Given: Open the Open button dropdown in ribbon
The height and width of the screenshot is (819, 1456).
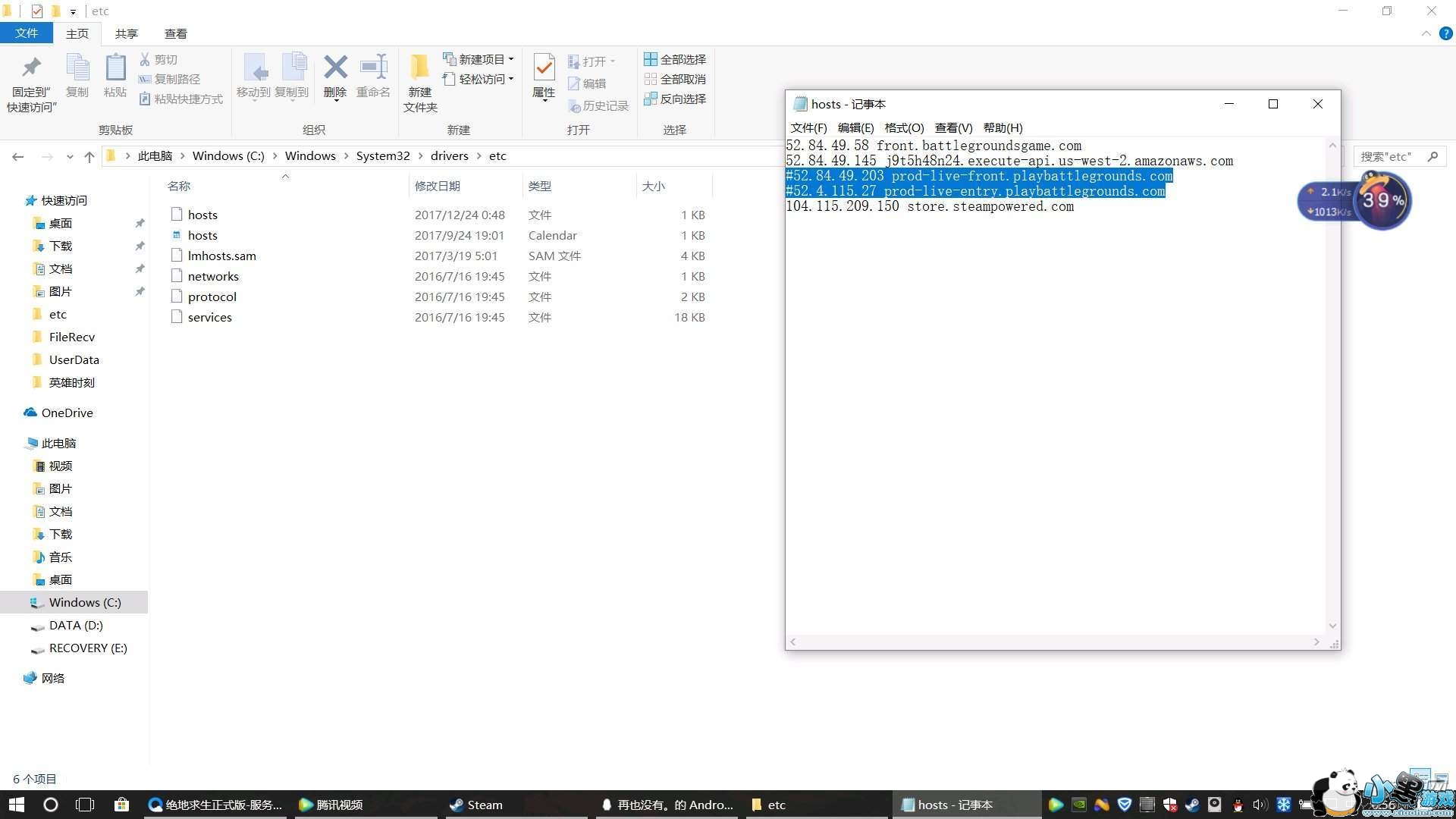Looking at the screenshot, I should point(591,61).
